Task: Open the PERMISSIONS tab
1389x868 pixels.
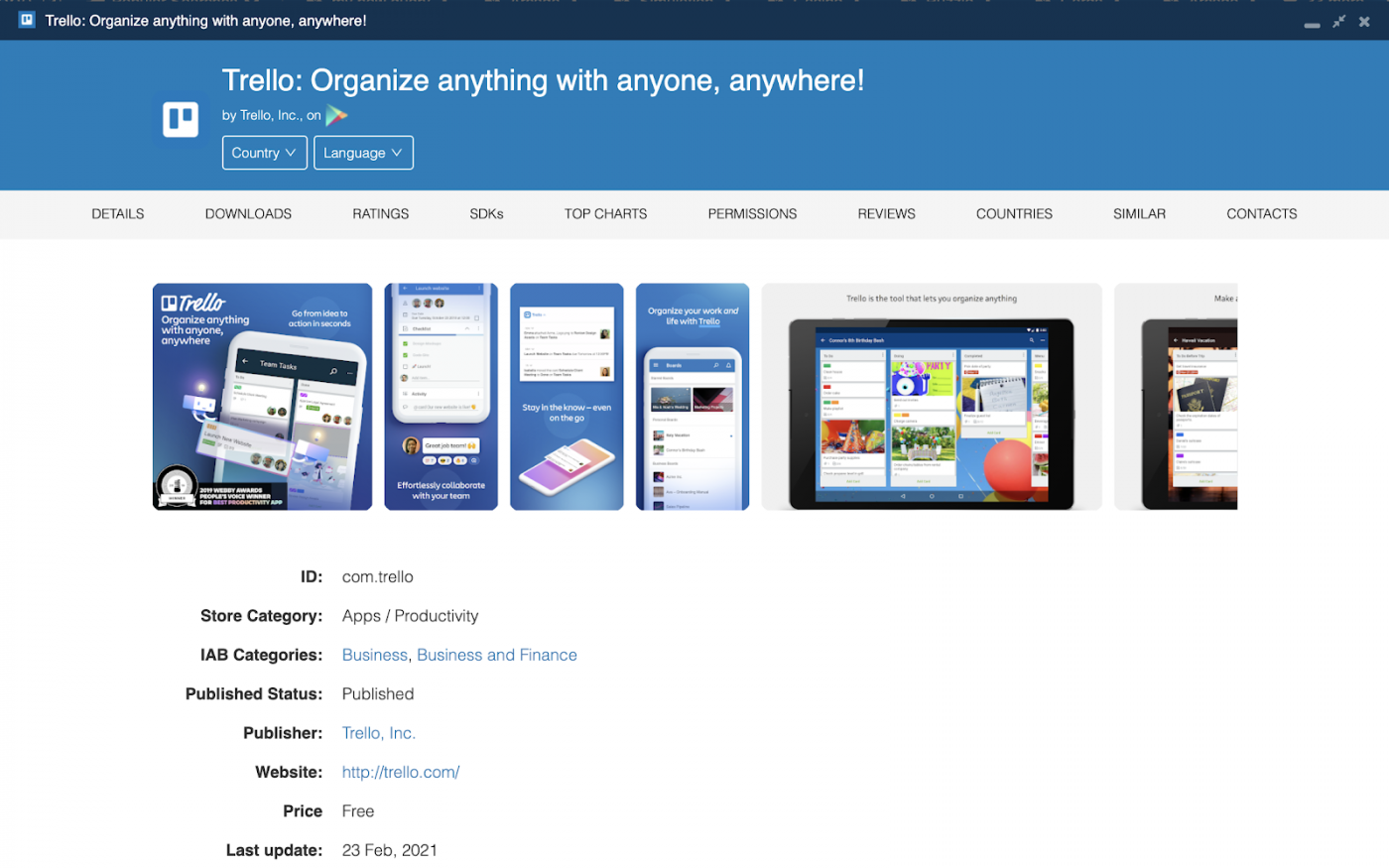Action: click(x=751, y=213)
